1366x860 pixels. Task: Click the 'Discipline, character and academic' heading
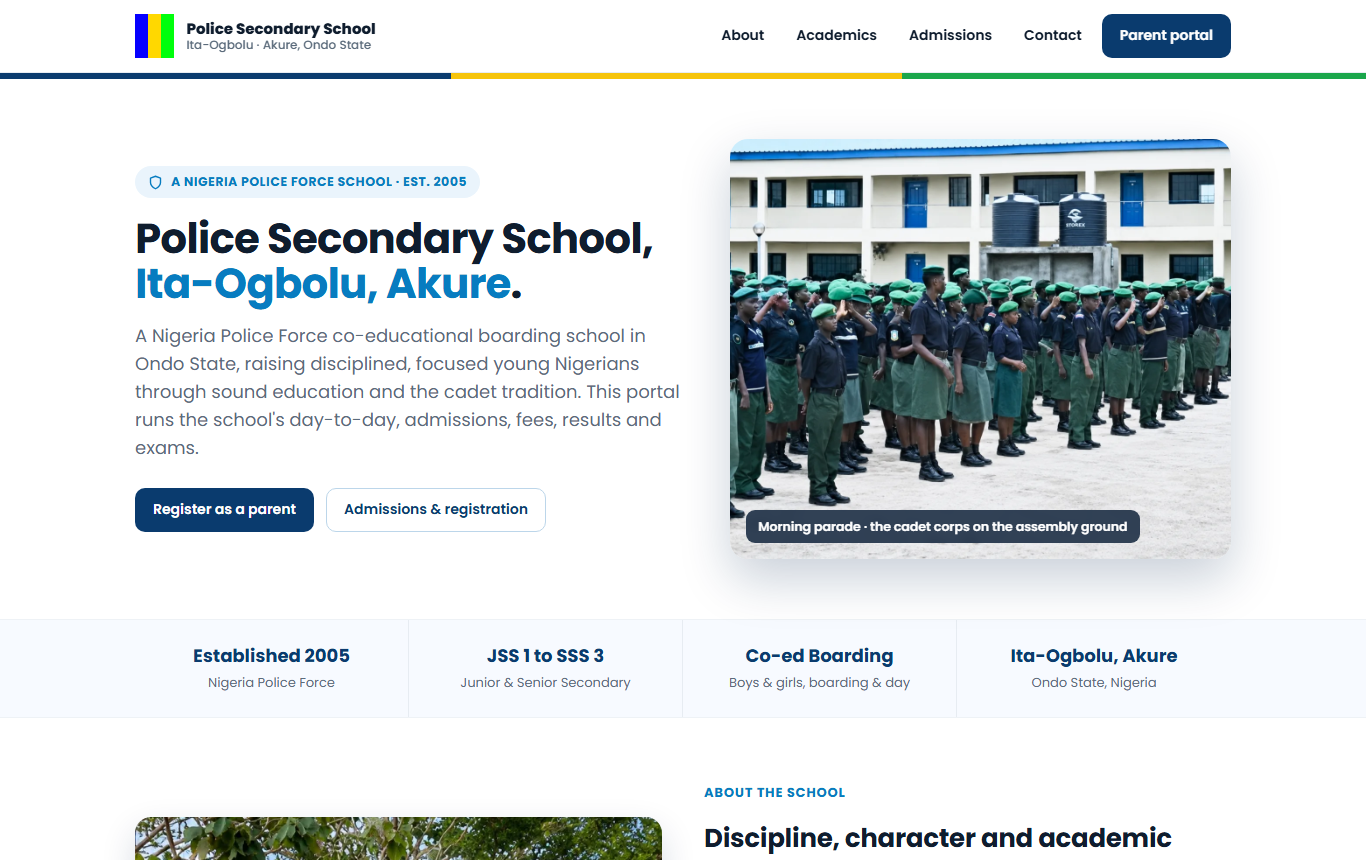tap(938, 838)
